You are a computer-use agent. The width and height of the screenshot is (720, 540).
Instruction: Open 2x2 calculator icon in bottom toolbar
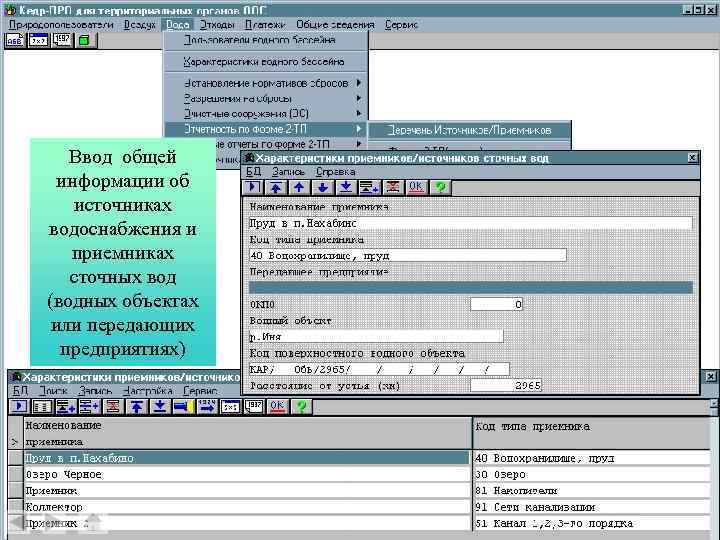coord(231,406)
